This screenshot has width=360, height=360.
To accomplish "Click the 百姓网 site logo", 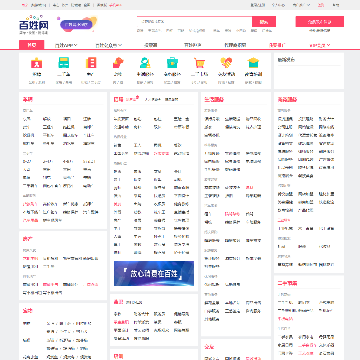I will [x=34, y=25].
